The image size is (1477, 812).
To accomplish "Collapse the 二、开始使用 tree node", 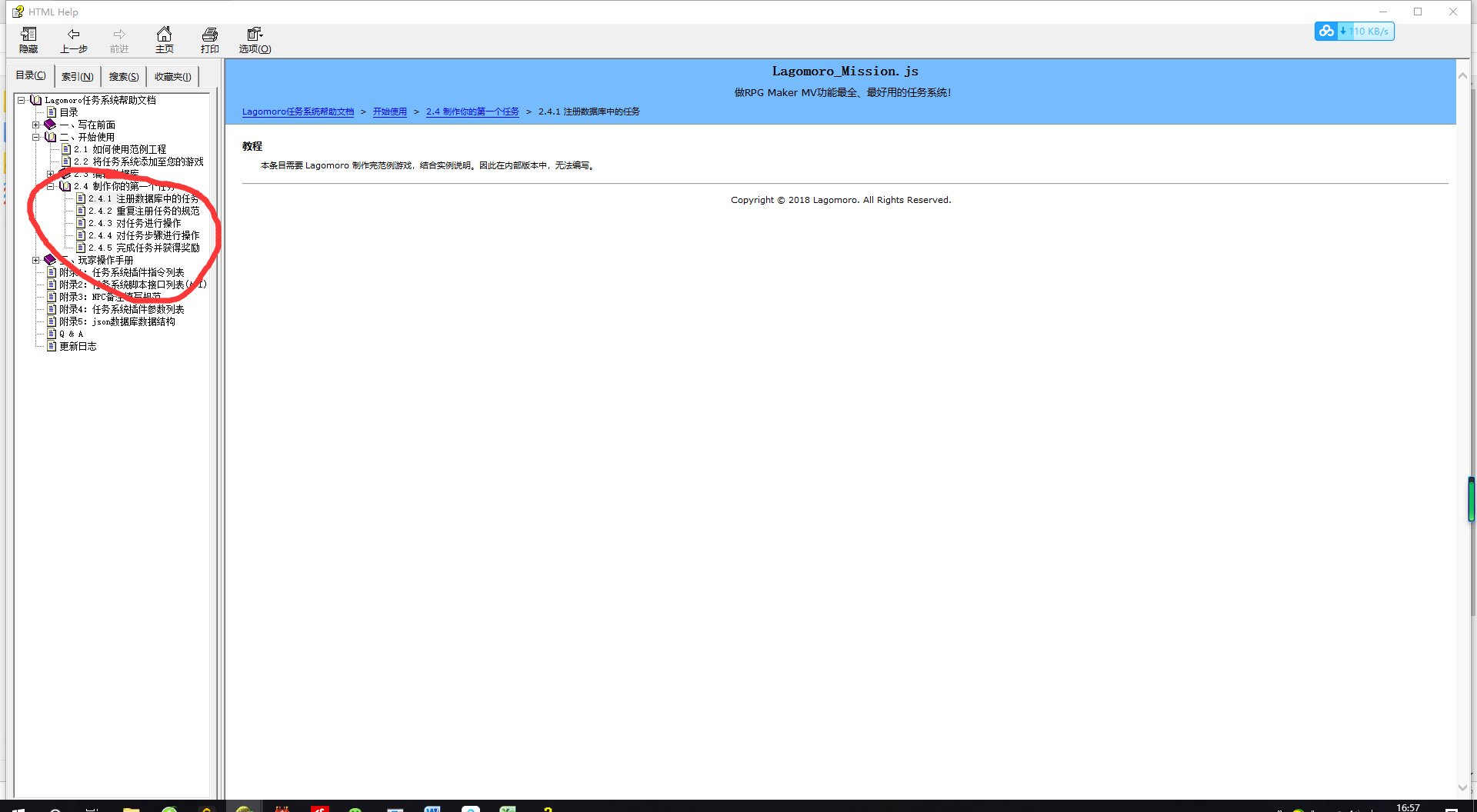I will tap(35, 137).
